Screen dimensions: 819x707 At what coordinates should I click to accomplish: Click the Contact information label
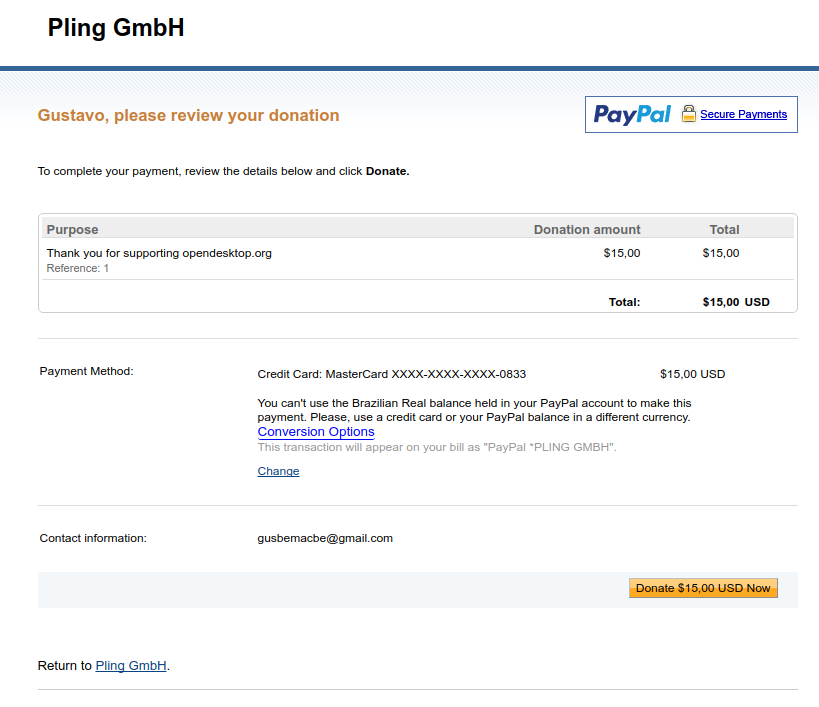(x=93, y=538)
